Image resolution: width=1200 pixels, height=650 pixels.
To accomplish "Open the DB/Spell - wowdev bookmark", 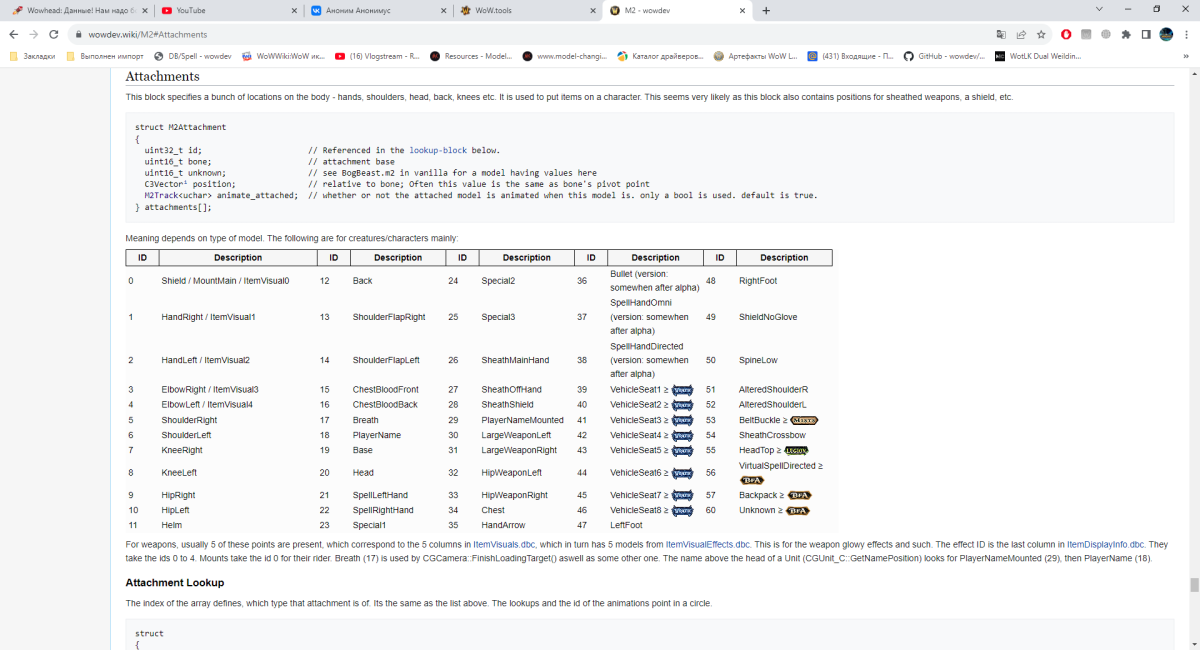I will pos(195,56).
